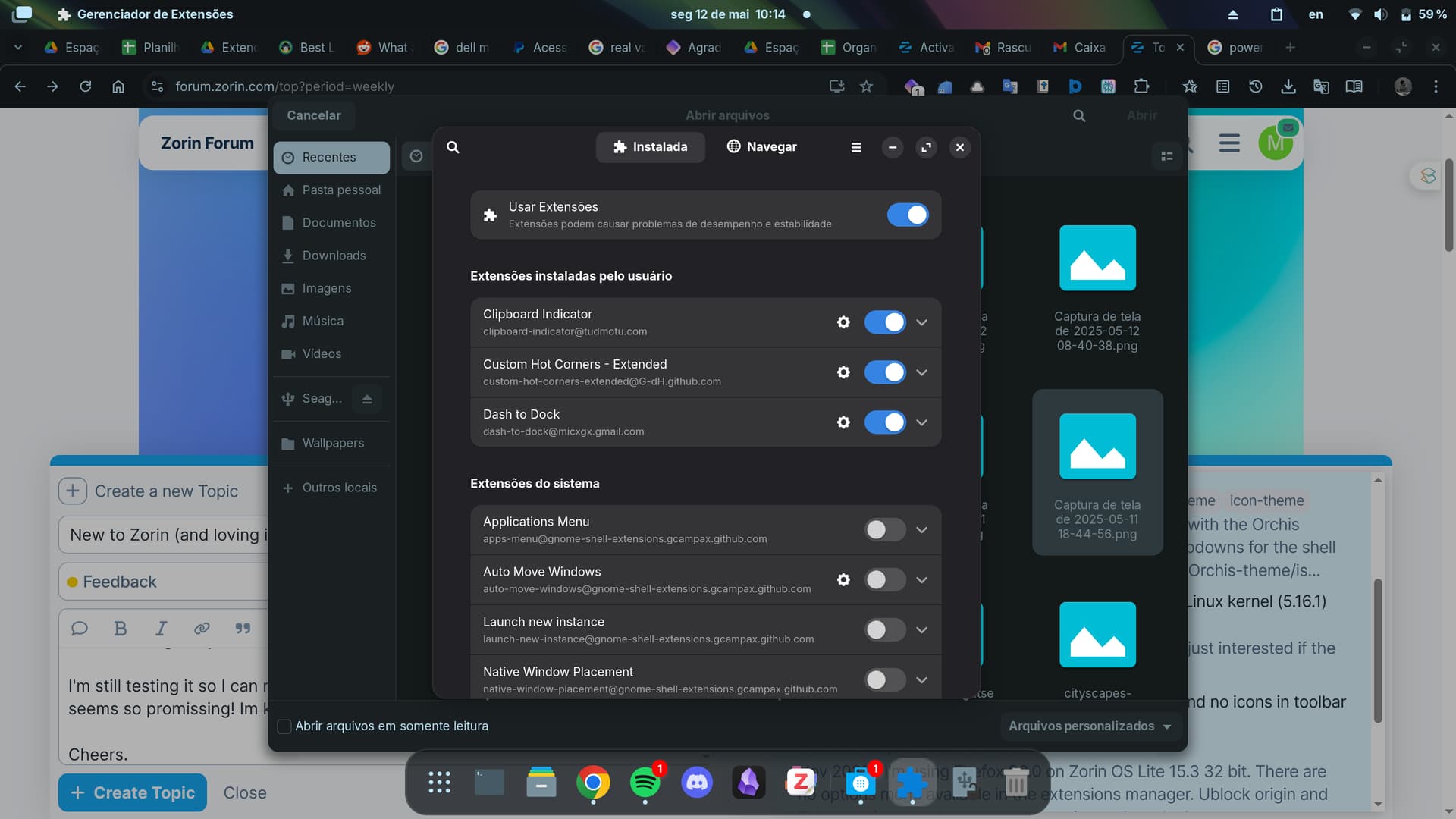Viewport: 1456px width, 819px height.
Task: Open Auto Move Windows settings gear
Action: [843, 580]
